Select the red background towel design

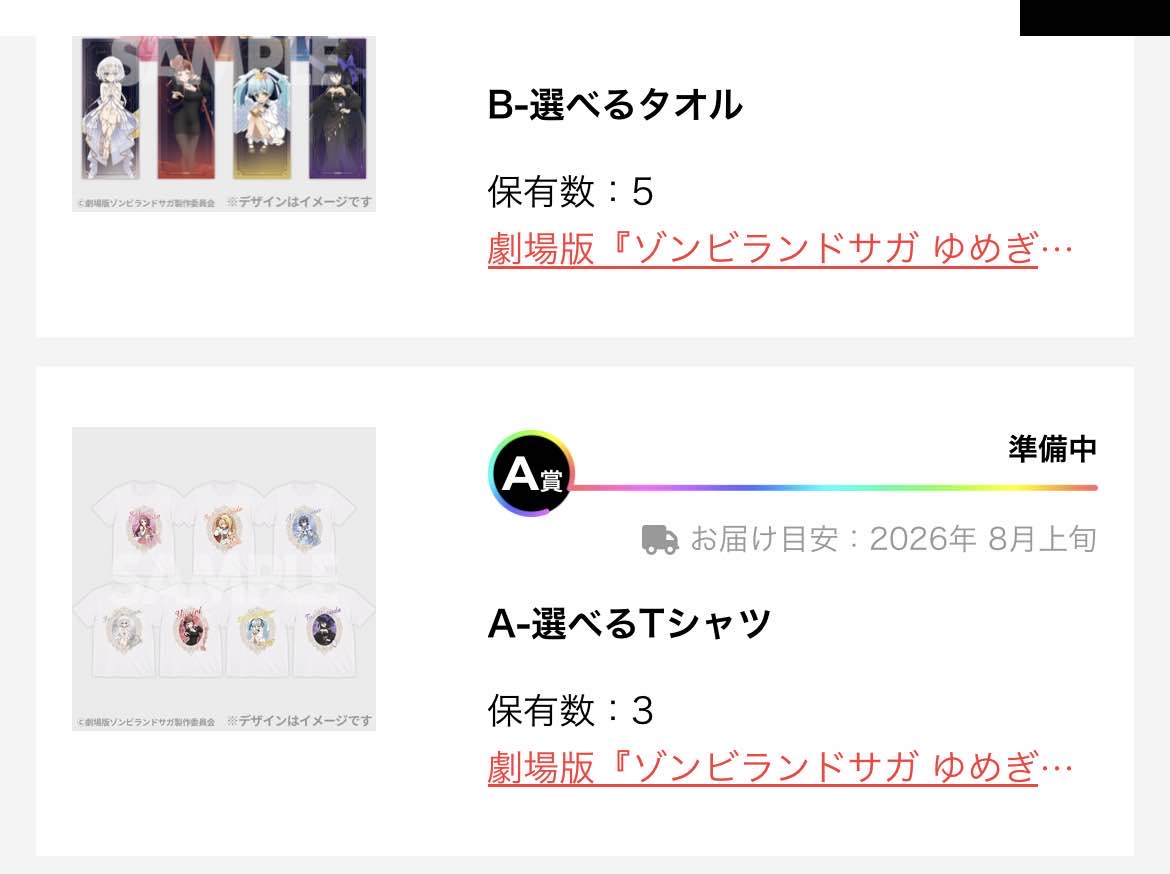[186, 108]
